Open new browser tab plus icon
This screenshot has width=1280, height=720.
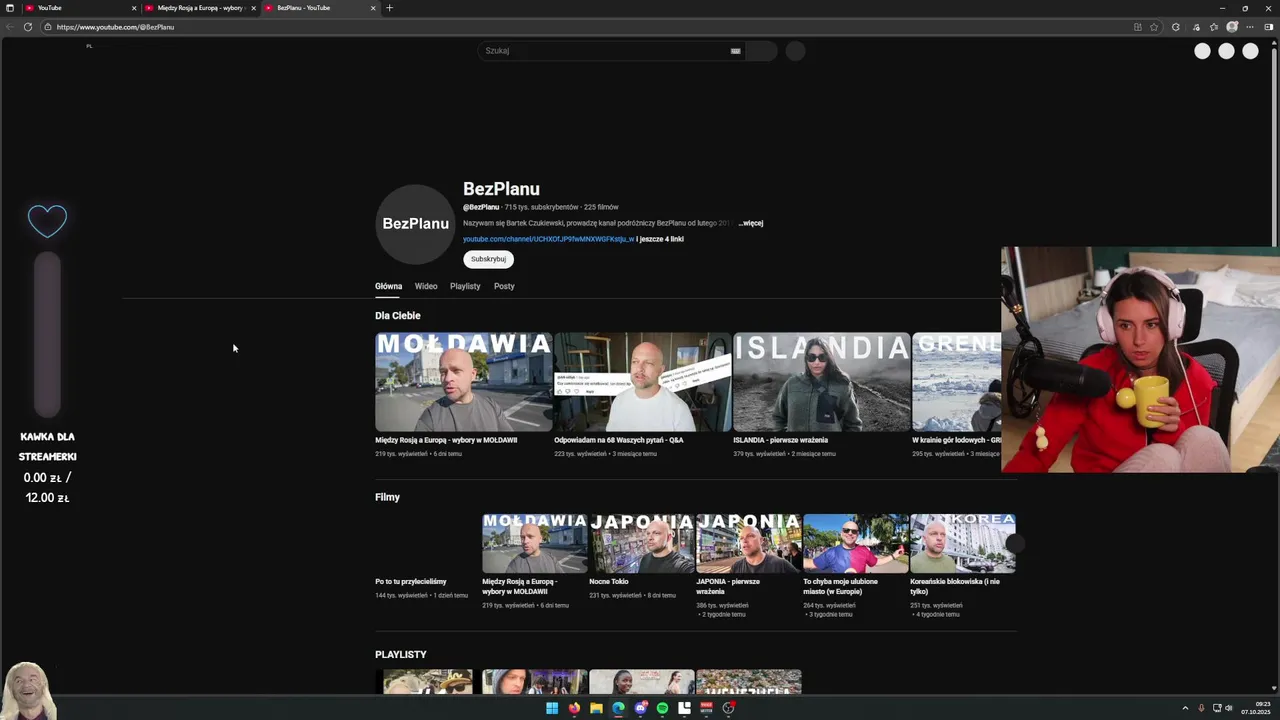[390, 8]
